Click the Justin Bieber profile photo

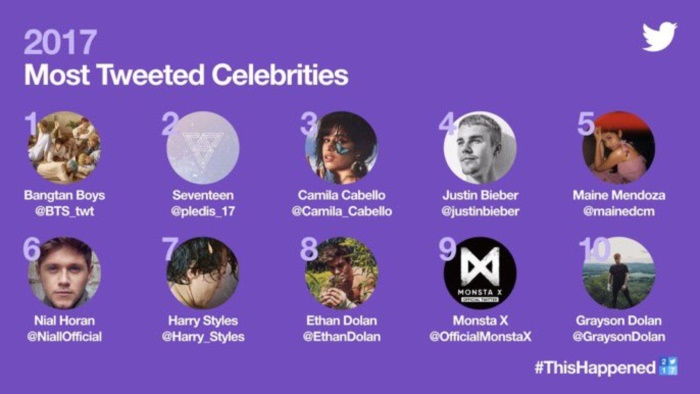(x=480, y=148)
